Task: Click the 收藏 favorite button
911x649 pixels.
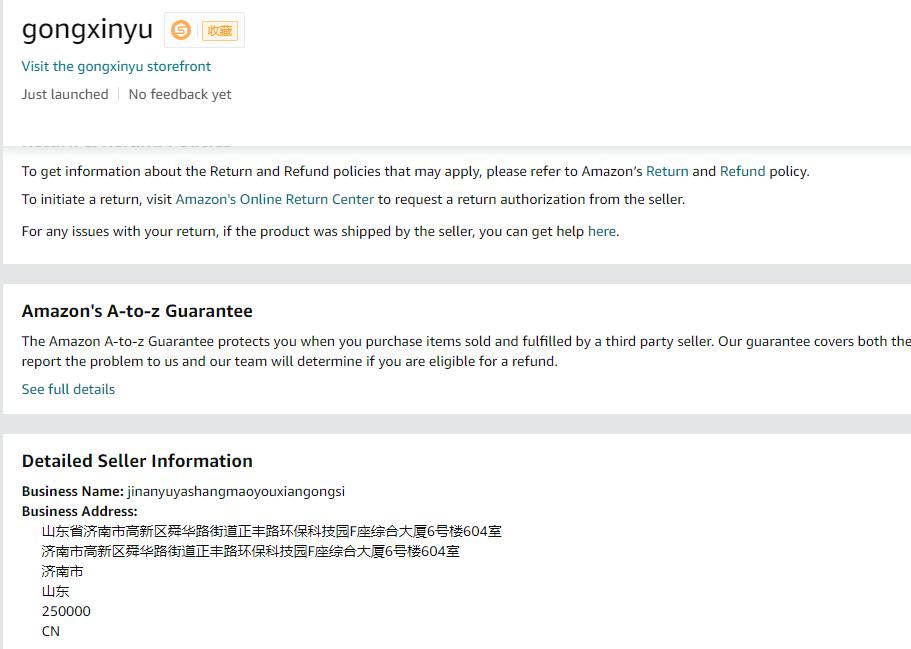Action: (x=219, y=31)
